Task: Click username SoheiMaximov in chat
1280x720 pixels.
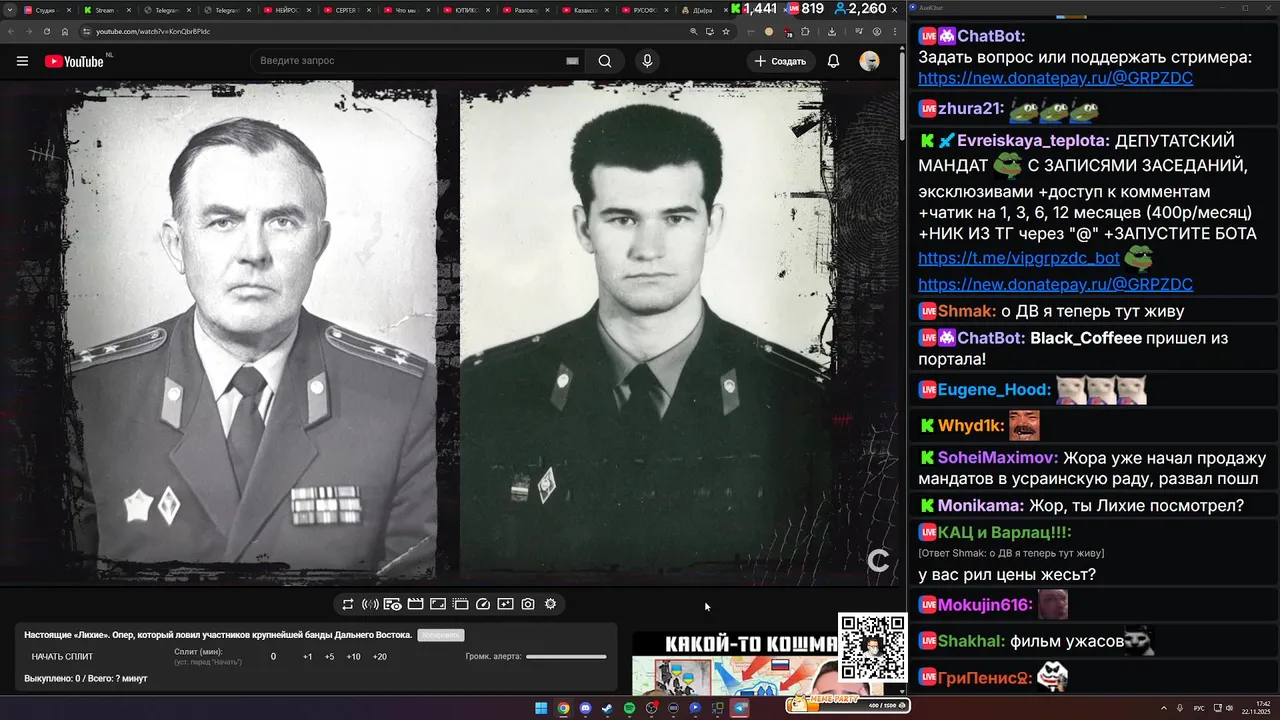Action: point(996,458)
